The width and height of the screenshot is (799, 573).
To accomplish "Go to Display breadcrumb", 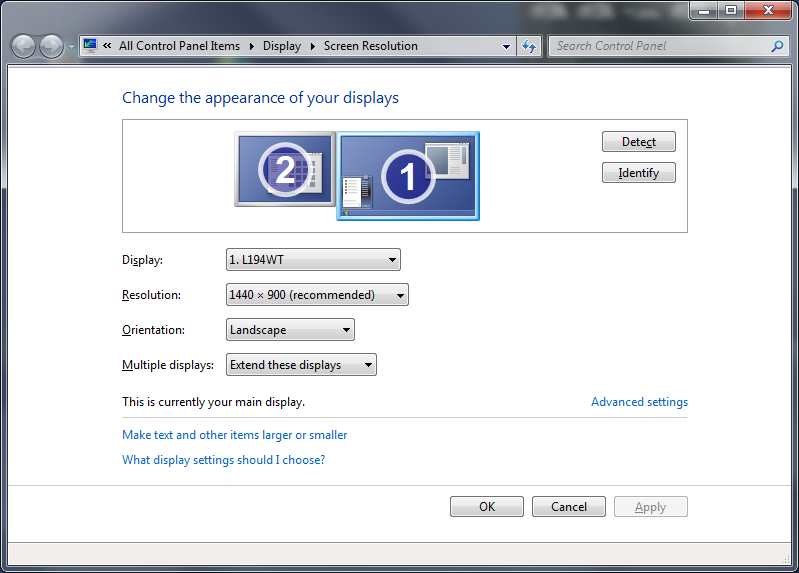I will click(x=282, y=46).
